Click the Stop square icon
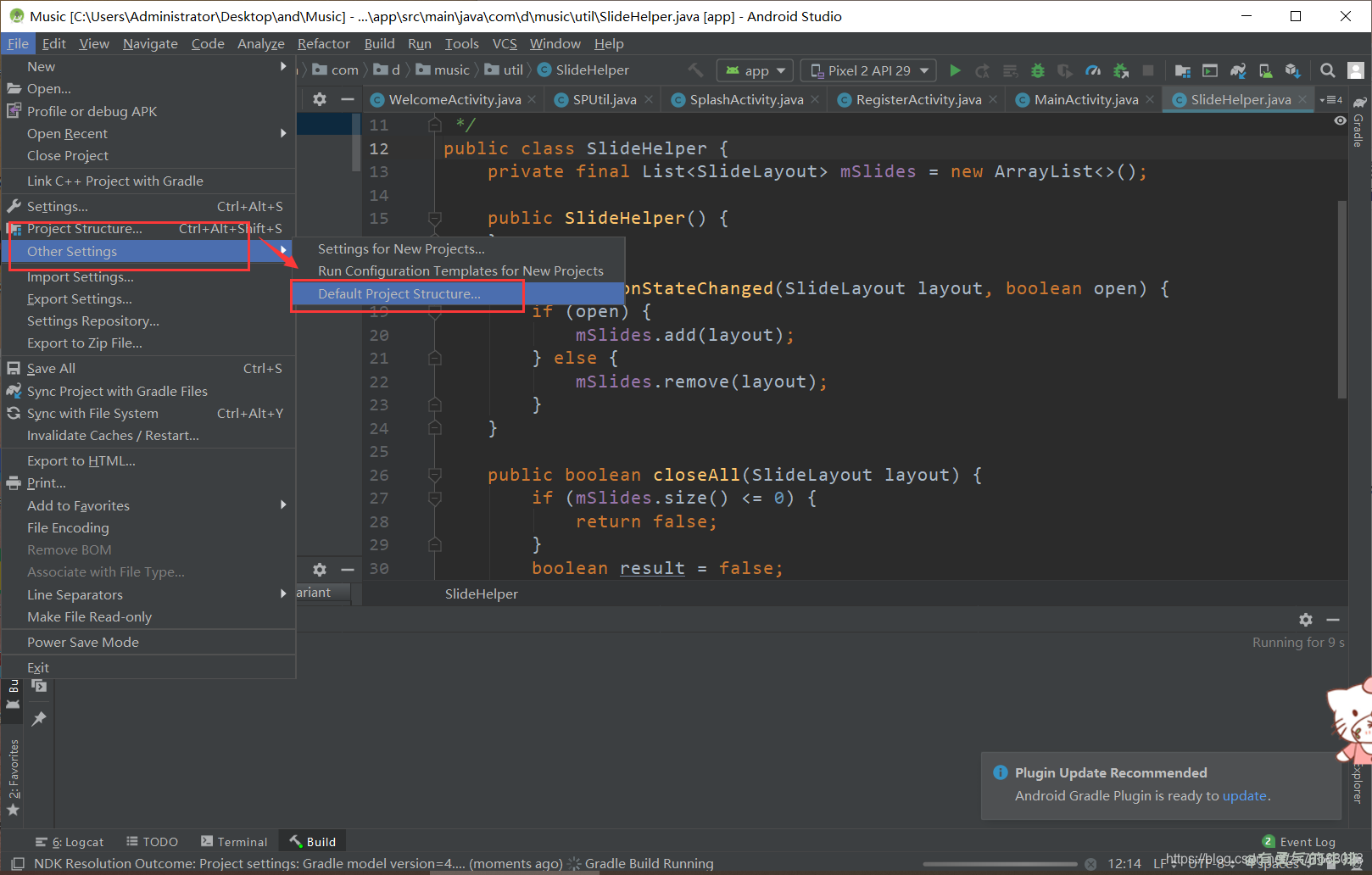Image resolution: width=1372 pixels, height=875 pixels. (1148, 70)
